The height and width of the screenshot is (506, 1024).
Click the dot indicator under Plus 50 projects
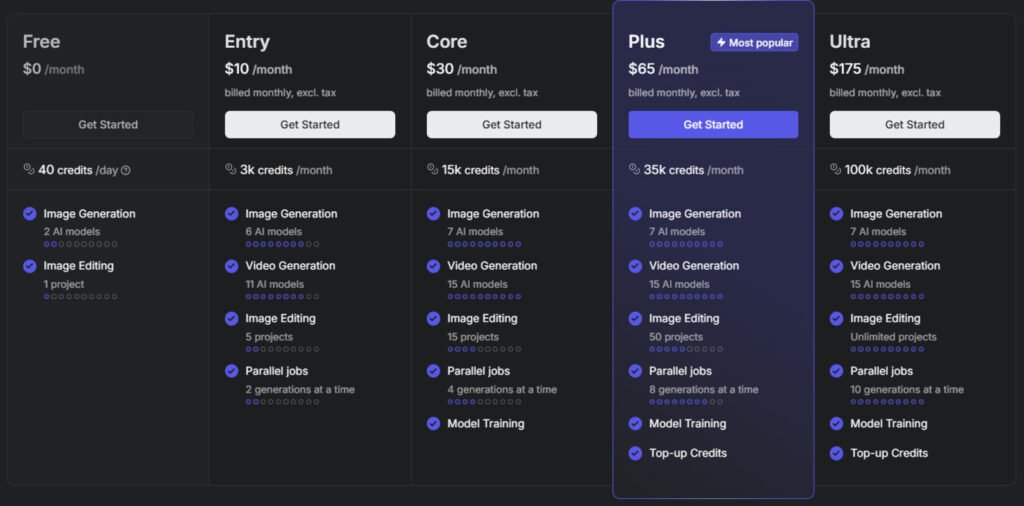click(x=686, y=349)
